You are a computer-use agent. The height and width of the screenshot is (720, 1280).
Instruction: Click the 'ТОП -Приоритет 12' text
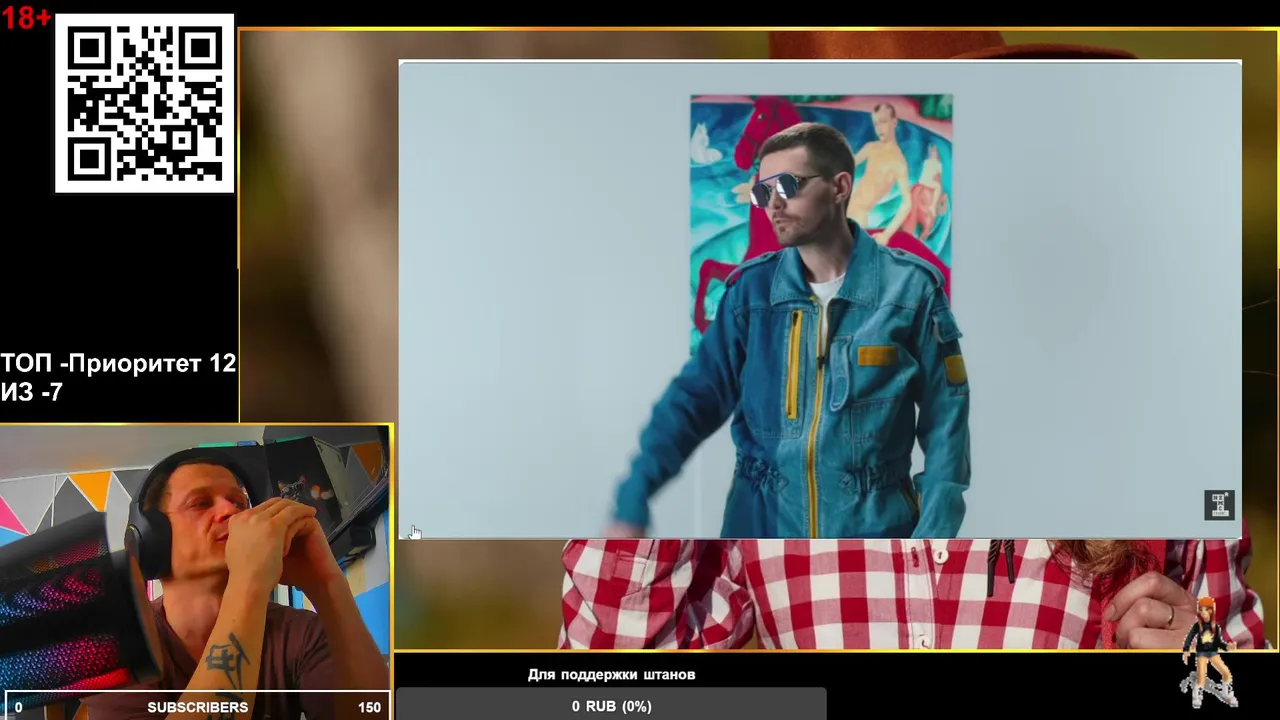118,364
